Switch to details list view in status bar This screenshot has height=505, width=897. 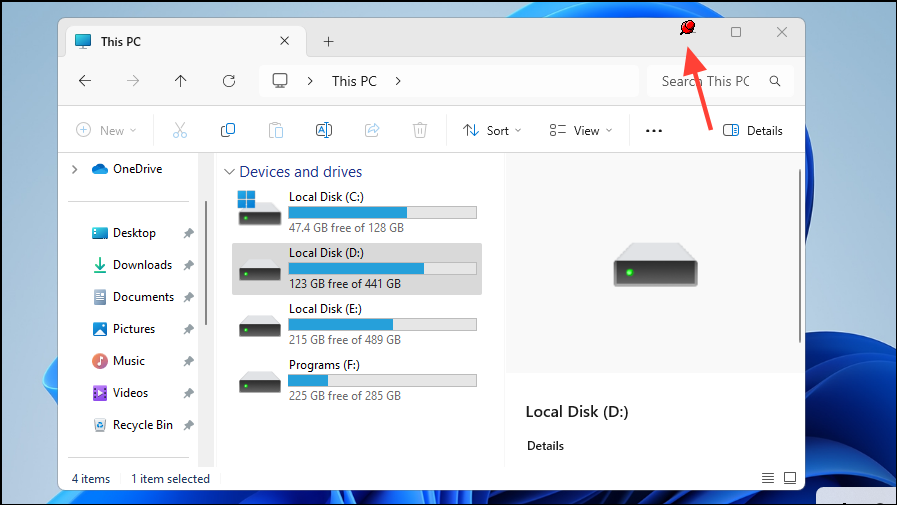coord(768,478)
